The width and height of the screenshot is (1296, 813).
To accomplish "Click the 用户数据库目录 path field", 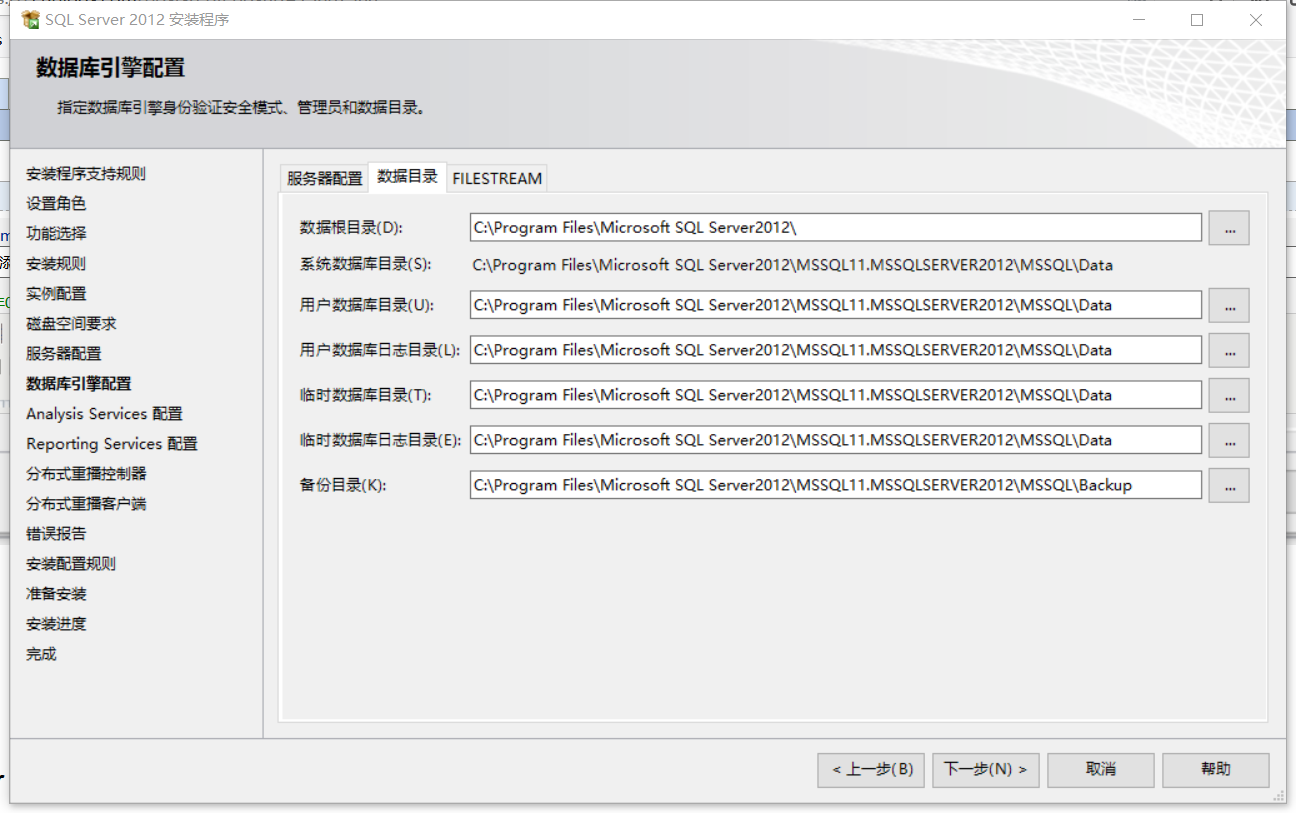I will (x=835, y=305).
